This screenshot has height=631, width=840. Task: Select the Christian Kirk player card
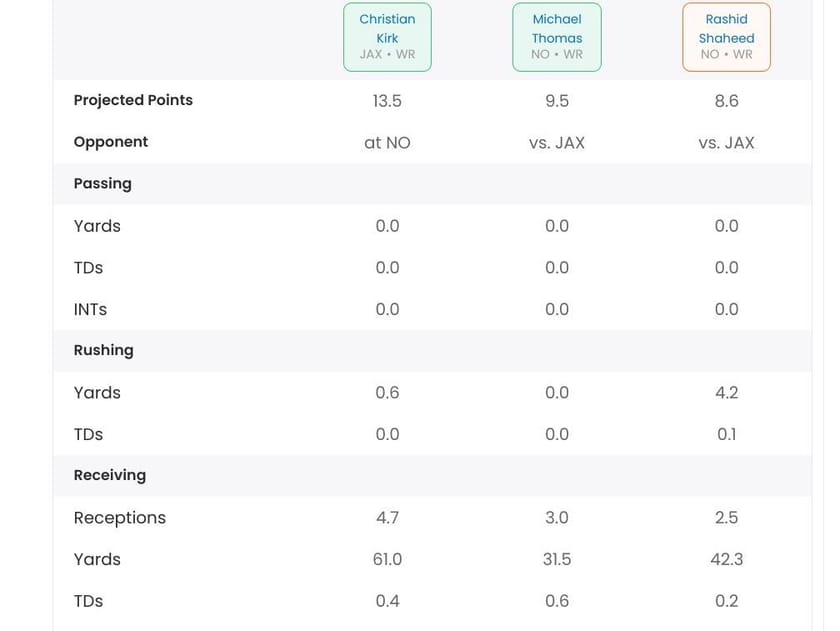pyautogui.click(x=387, y=37)
